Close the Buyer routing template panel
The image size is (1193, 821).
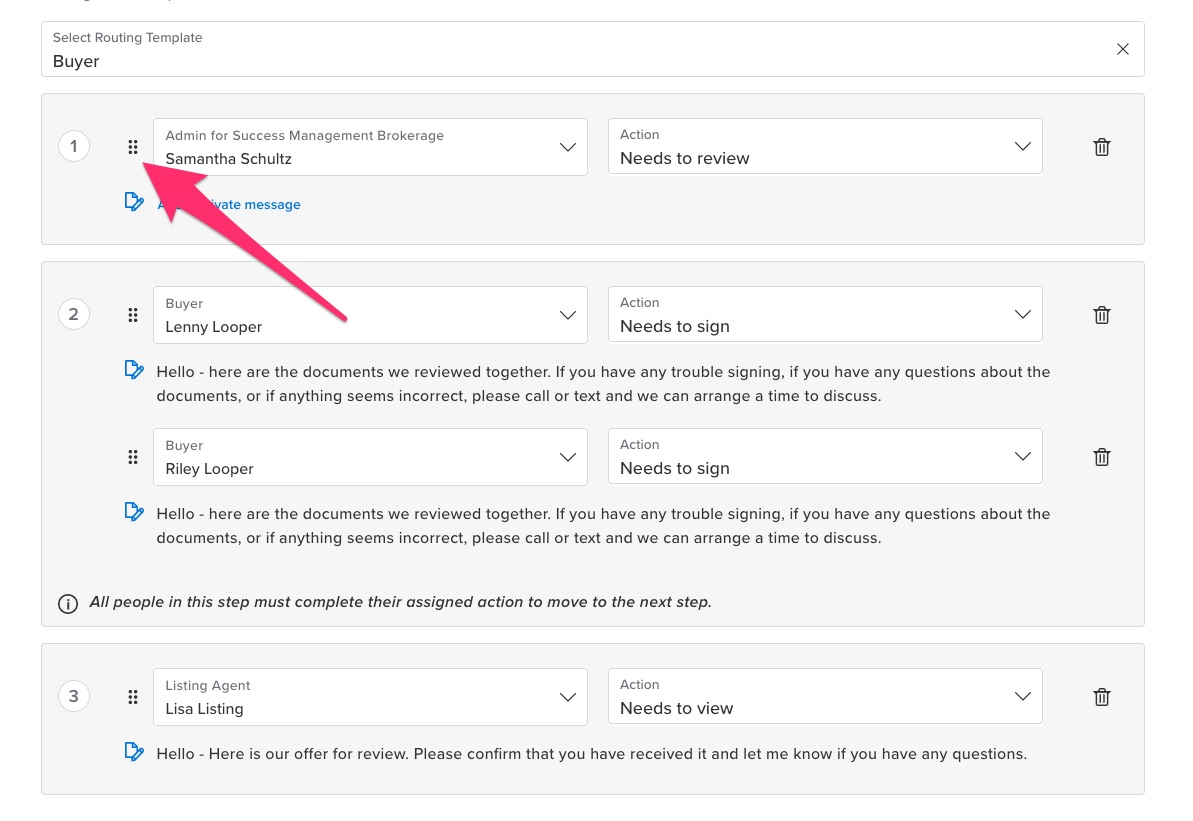click(1123, 48)
